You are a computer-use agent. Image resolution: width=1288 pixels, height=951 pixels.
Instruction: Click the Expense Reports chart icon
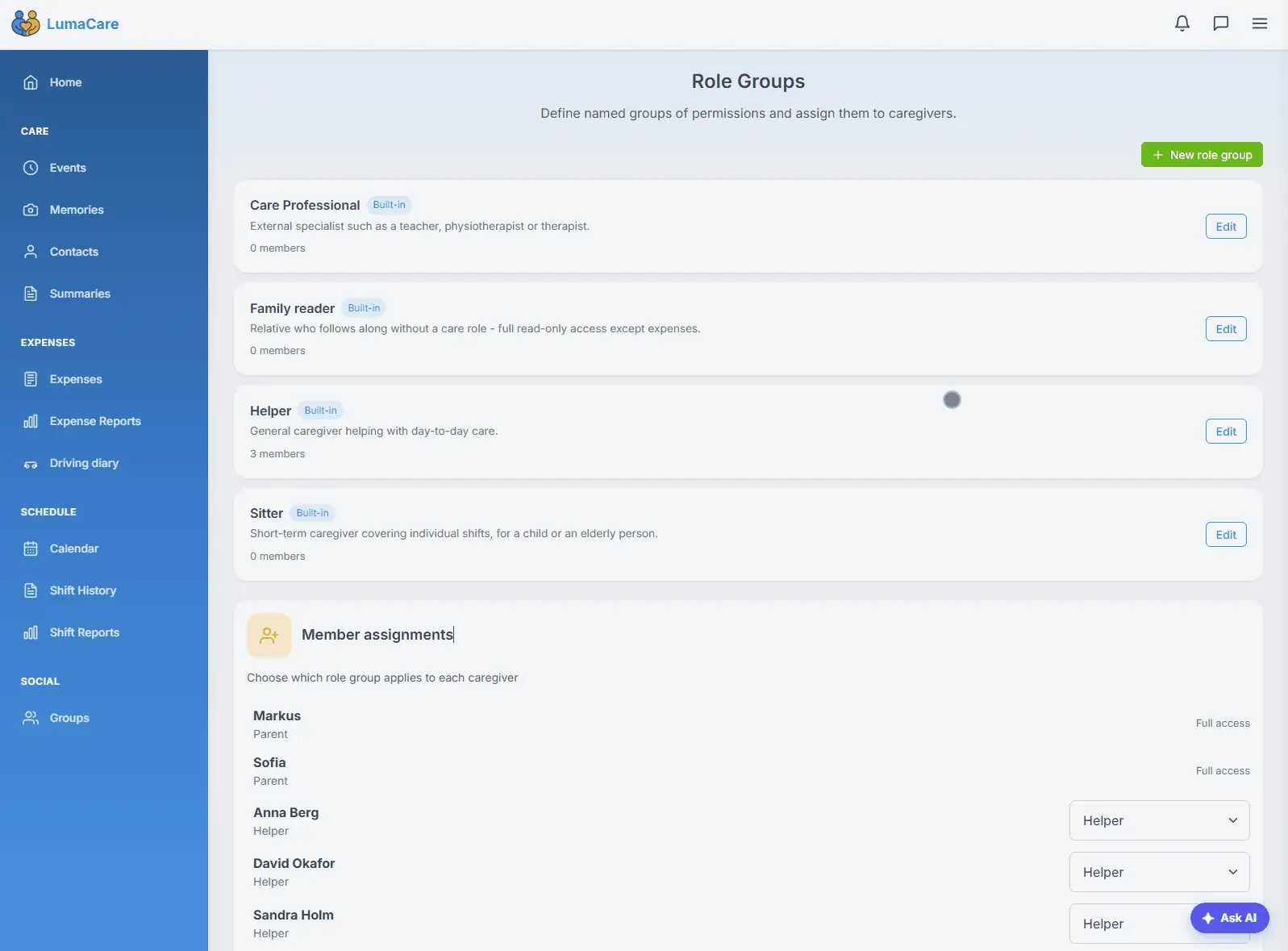pyautogui.click(x=31, y=421)
